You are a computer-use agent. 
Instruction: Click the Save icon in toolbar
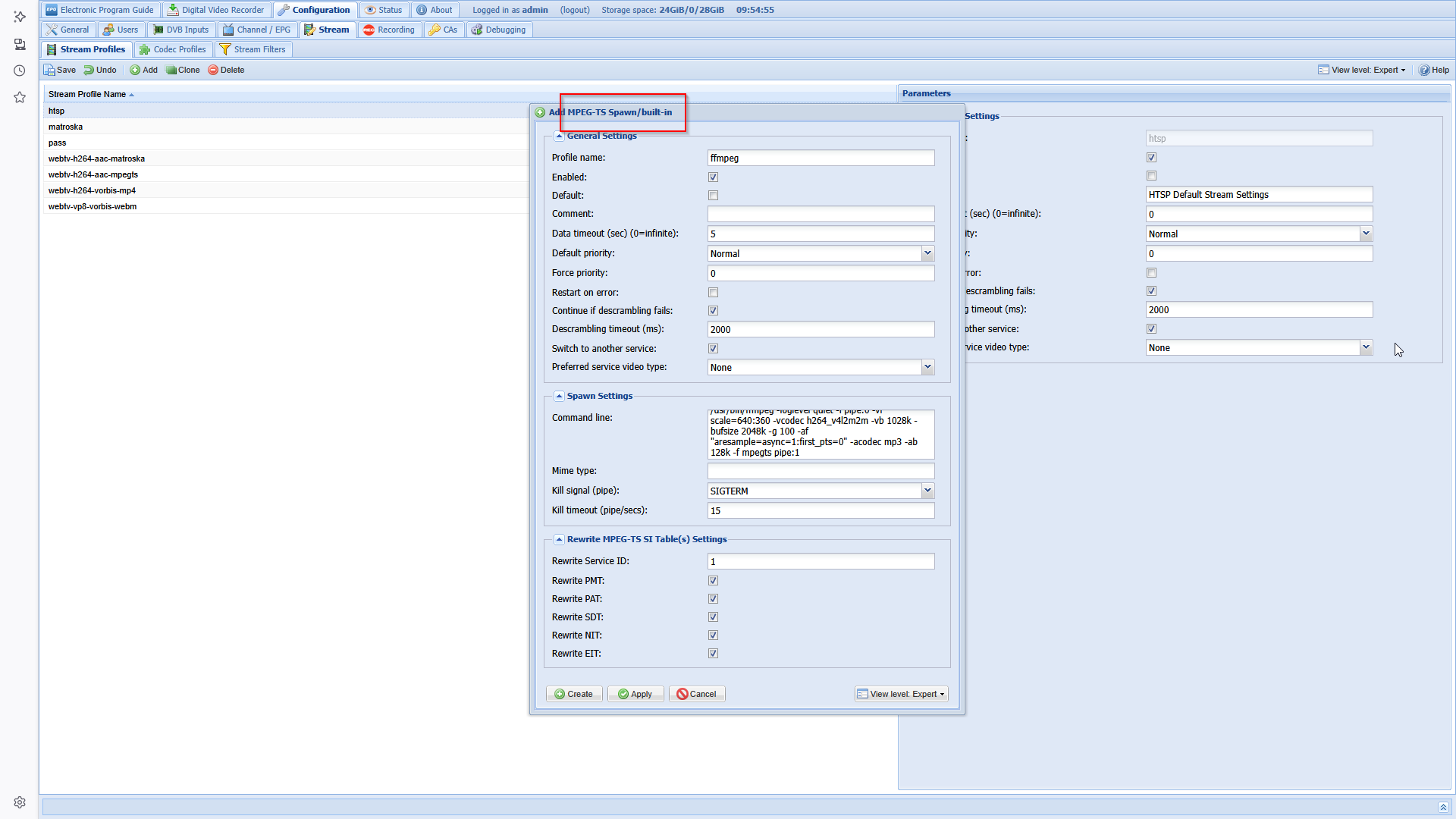[50, 70]
